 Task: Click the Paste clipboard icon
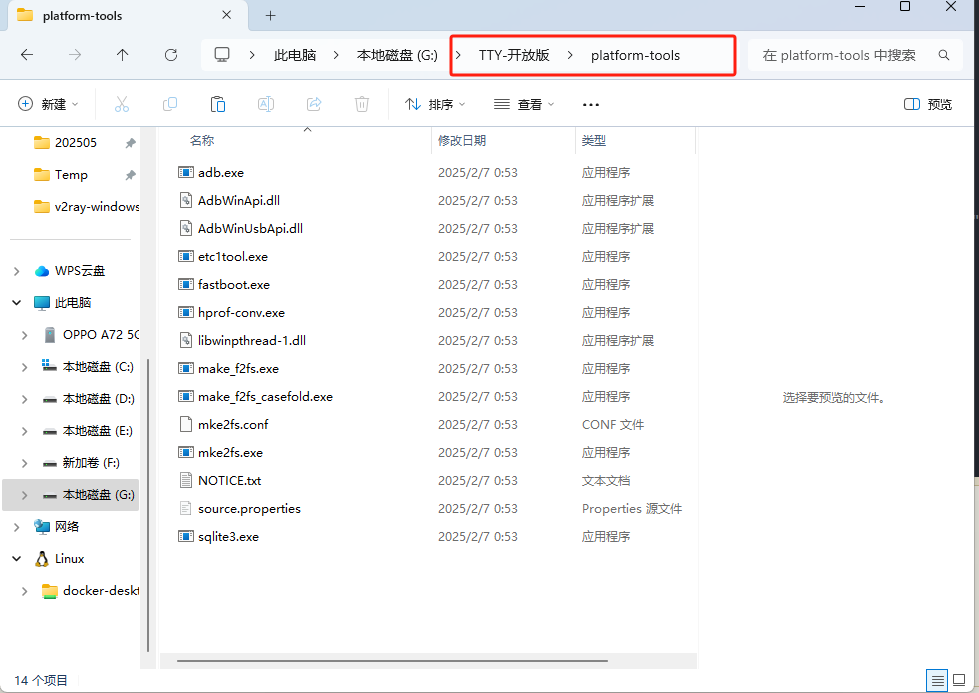tap(218, 104)
